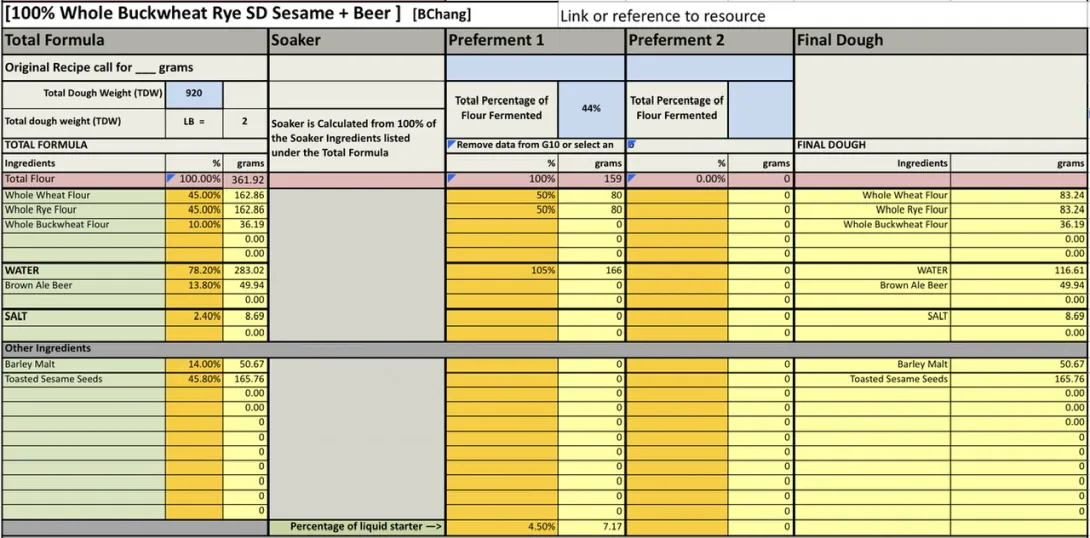This screenshot has width=1090, height=538.
Task: Select the Toasted Sesame Seeds 45.80% cell
Action: pyautogui.click(x=194, y=379)
